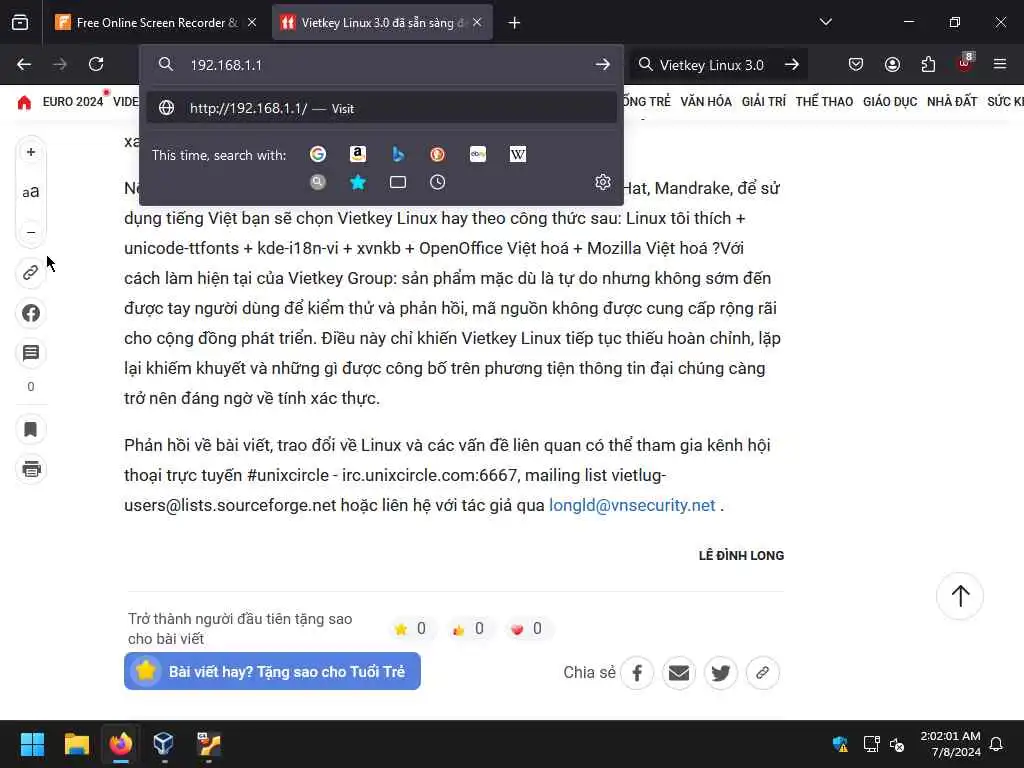Open search settings gear
This screenshot has height=768, width=1024.
click(603, 182)
